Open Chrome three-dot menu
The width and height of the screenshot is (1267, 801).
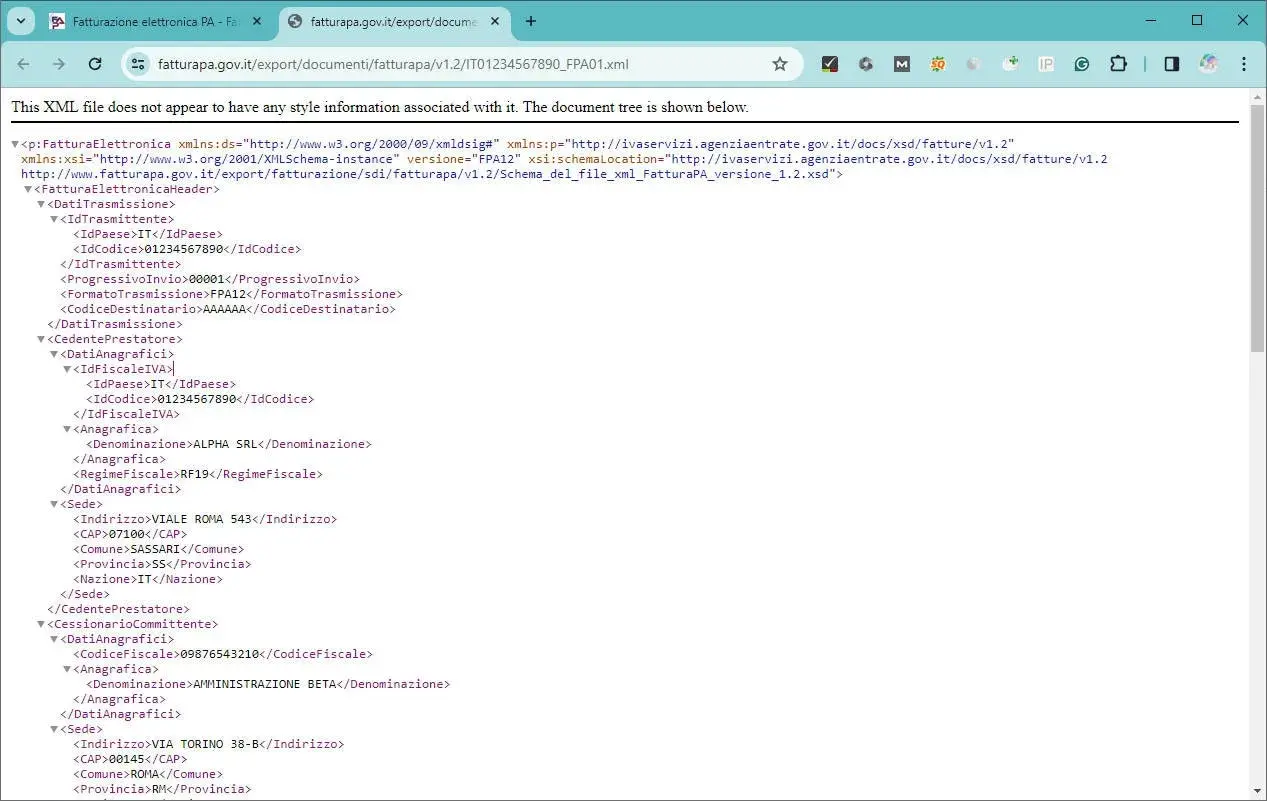click(x=1244, y=64)
